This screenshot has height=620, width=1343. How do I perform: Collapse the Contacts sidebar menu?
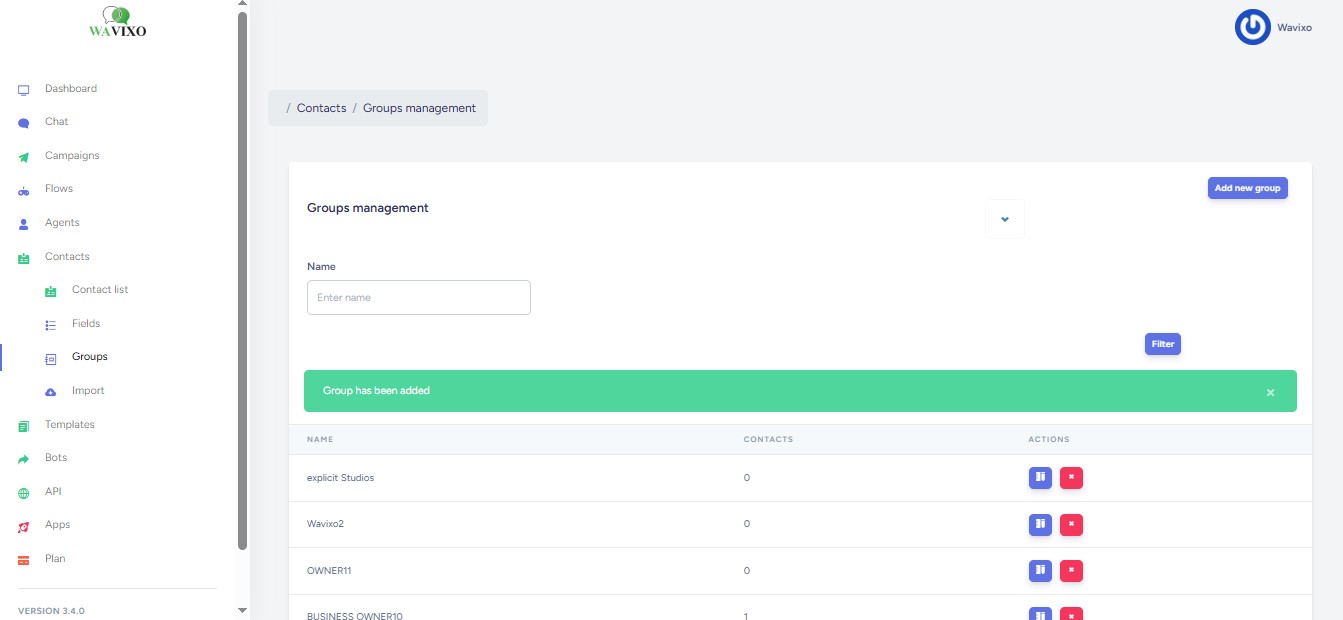coord(67,257)
